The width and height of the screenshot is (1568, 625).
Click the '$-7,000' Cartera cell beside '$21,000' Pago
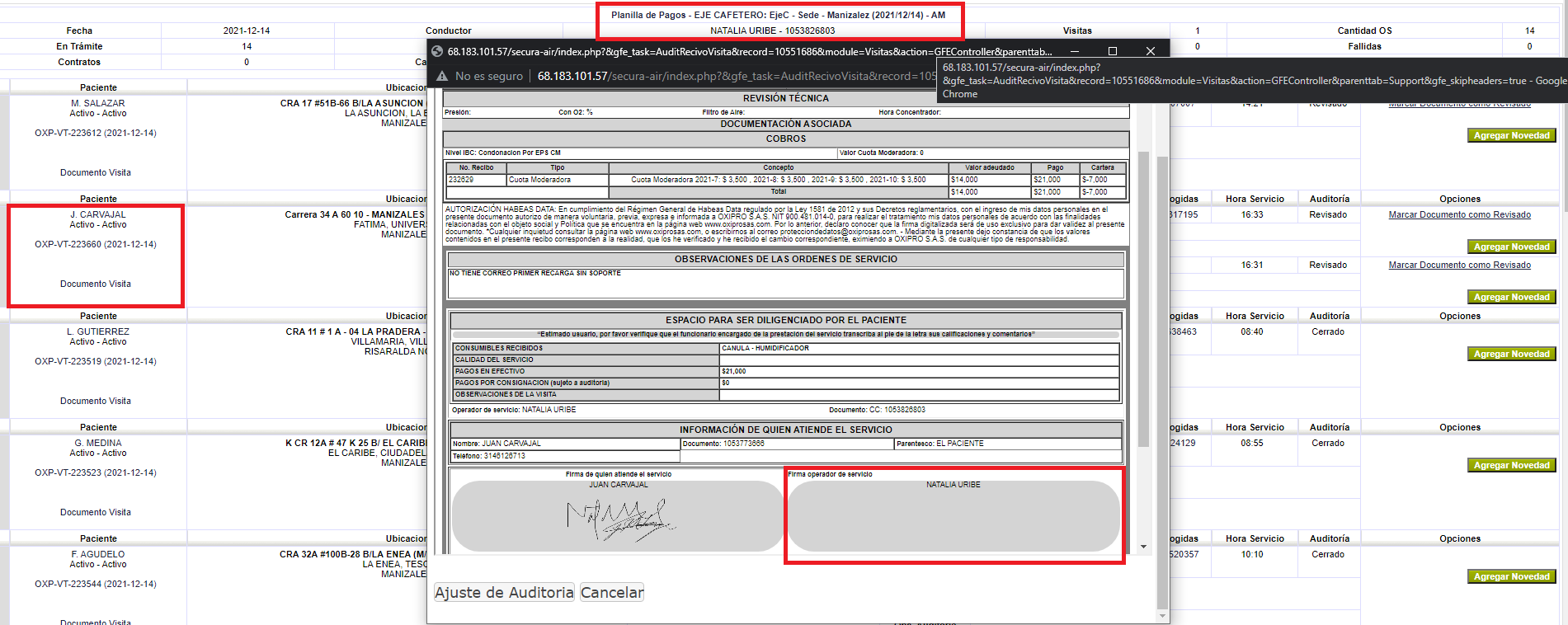click(x=1101, y=180)
